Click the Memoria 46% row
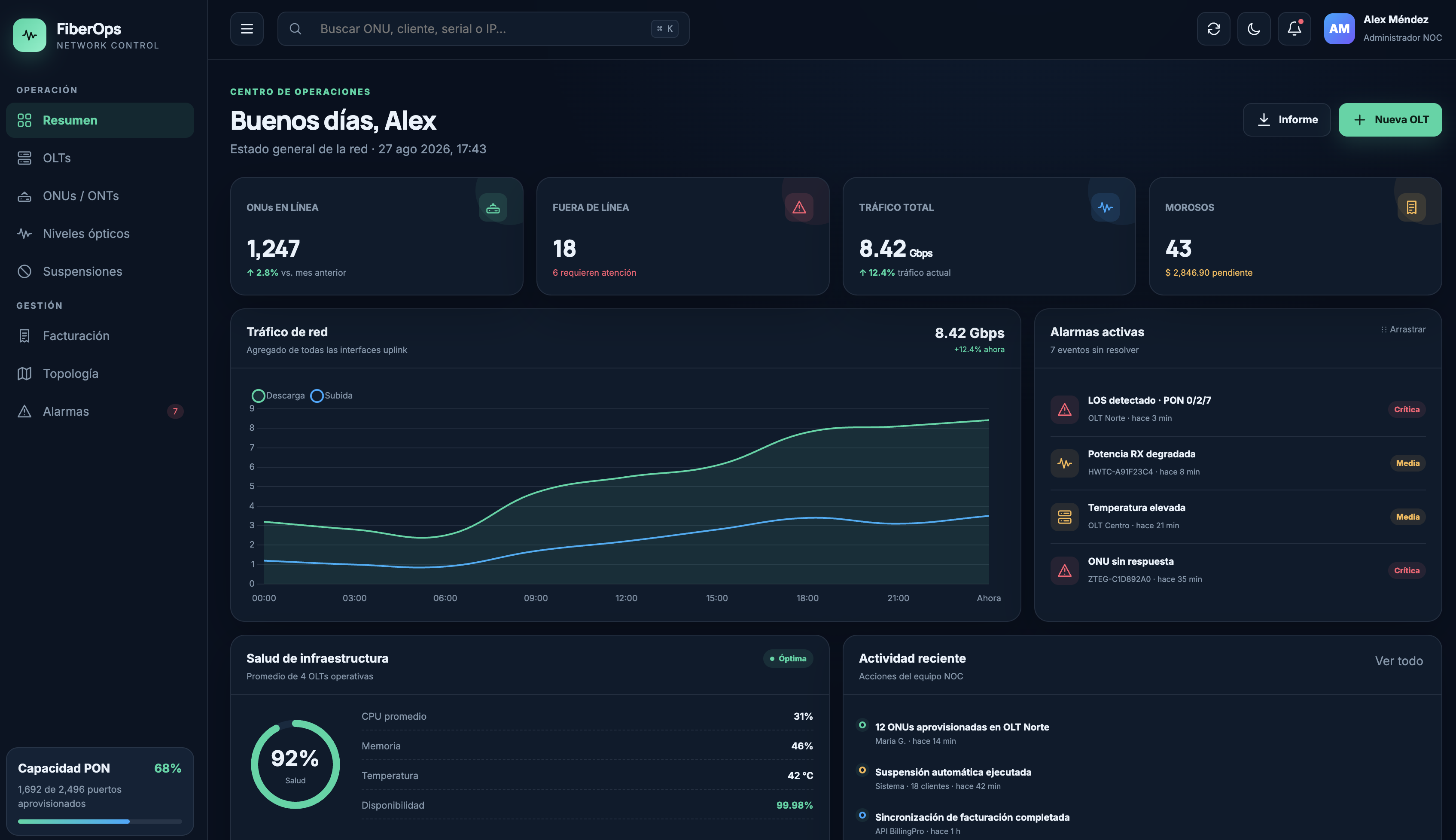1456x840 pixels. 587,746
